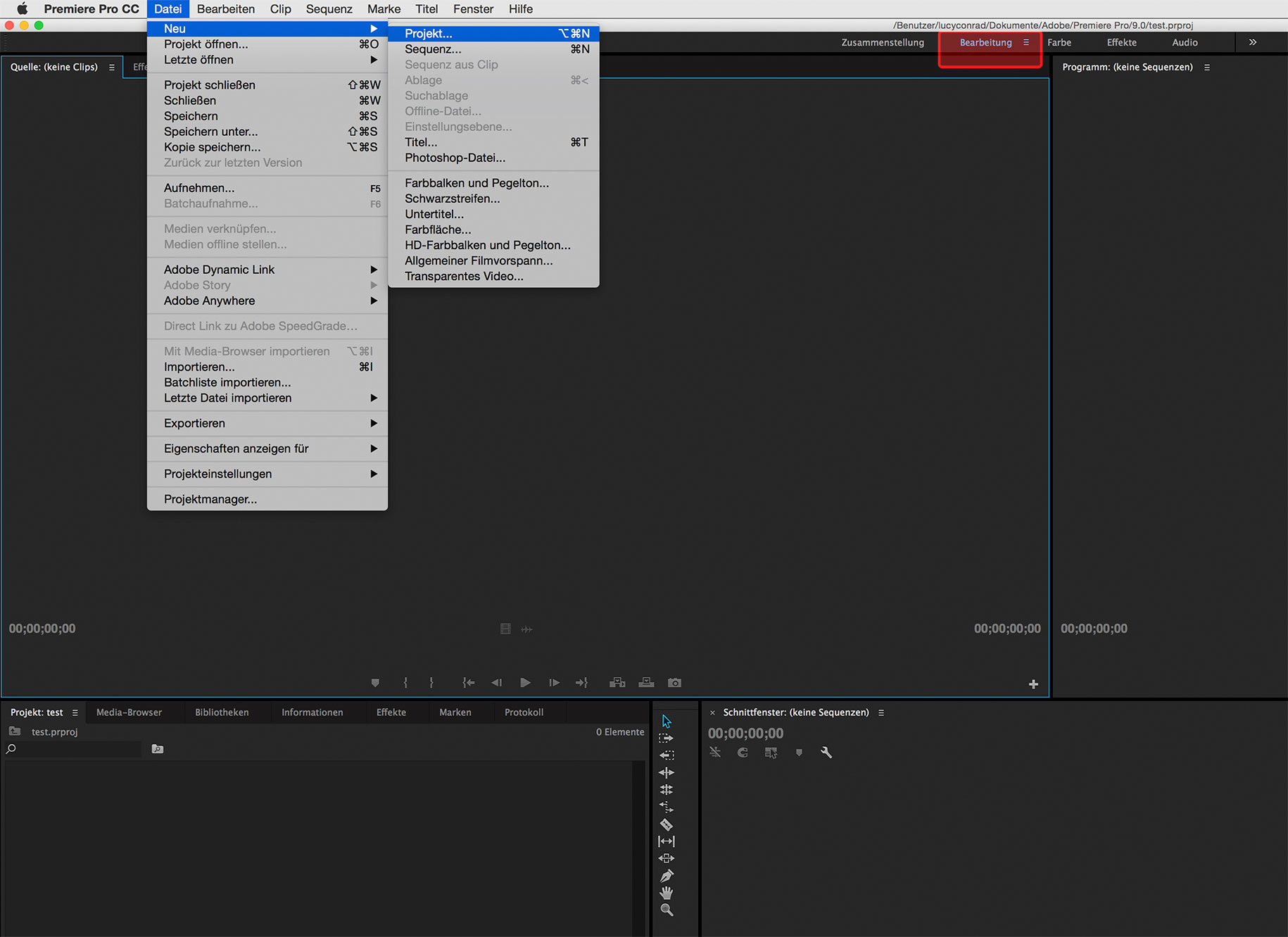Expand the Letzte öffnen submenu
Viewport: 1288px width, 937px height.
click(267, 60)
